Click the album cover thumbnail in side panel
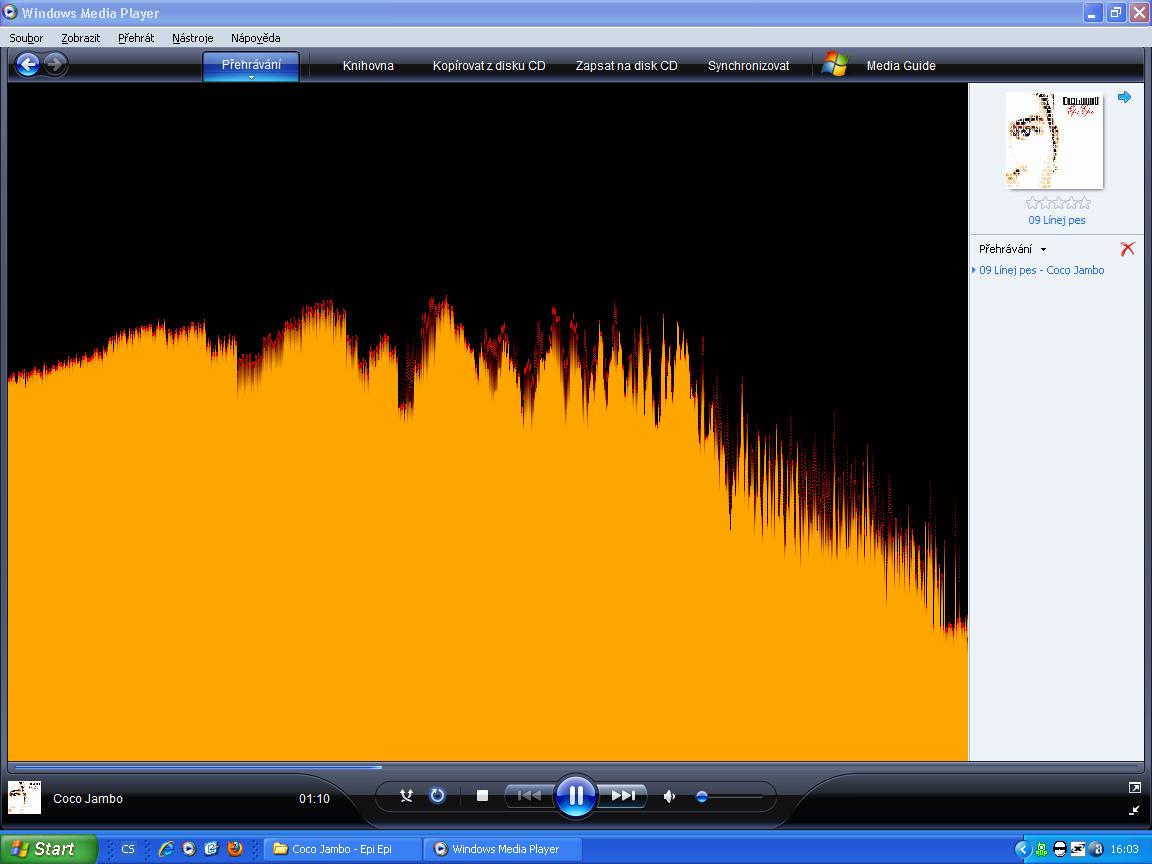 1054,140
